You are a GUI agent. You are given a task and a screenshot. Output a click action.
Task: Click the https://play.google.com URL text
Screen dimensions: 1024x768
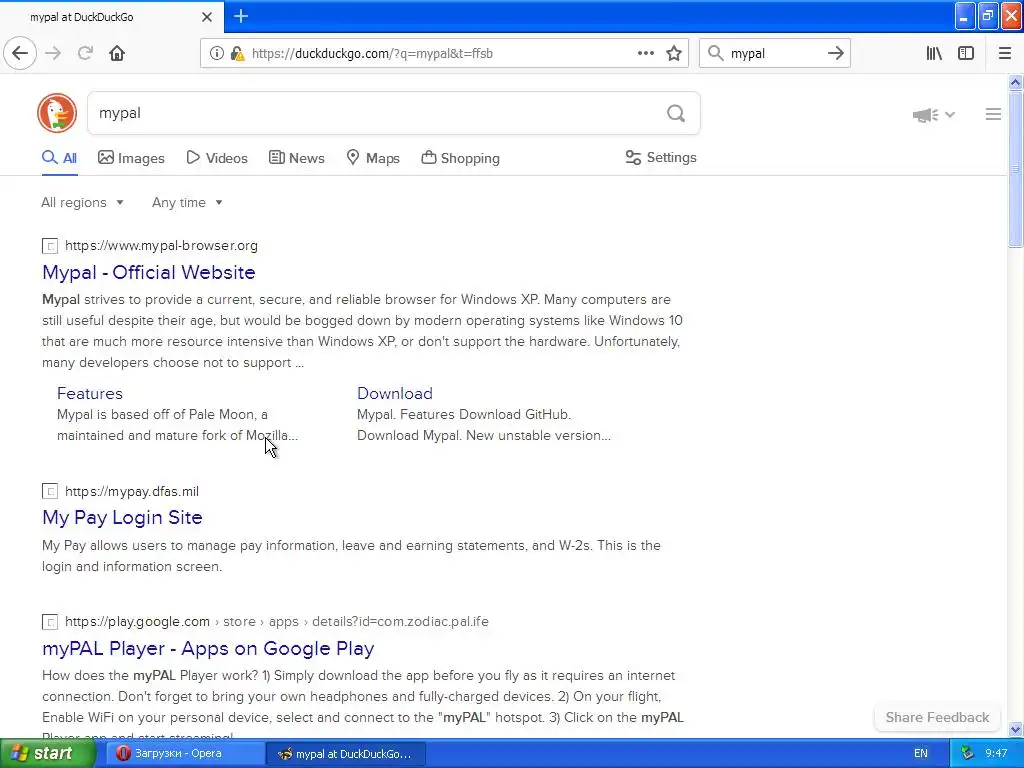click(x=137, y=621)
